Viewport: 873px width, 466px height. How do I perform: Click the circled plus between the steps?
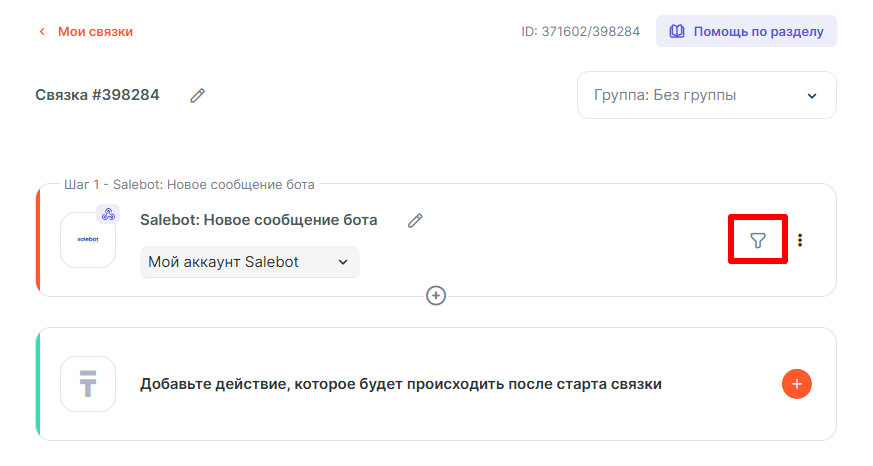click(x=436, y=295)
